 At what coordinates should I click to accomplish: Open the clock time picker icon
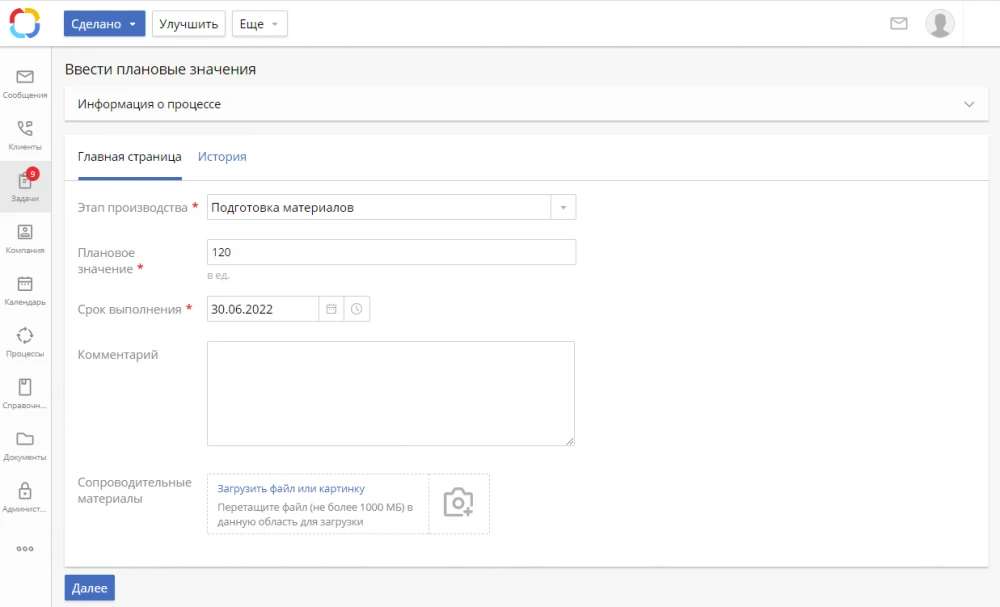pos(357,310)
